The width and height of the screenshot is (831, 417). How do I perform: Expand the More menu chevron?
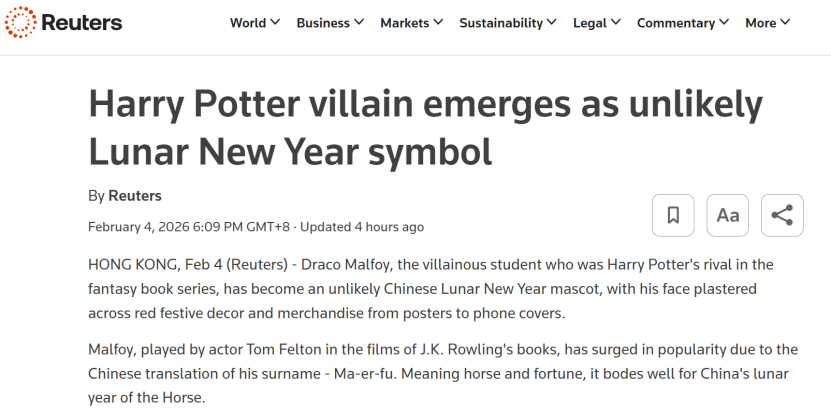785,22
